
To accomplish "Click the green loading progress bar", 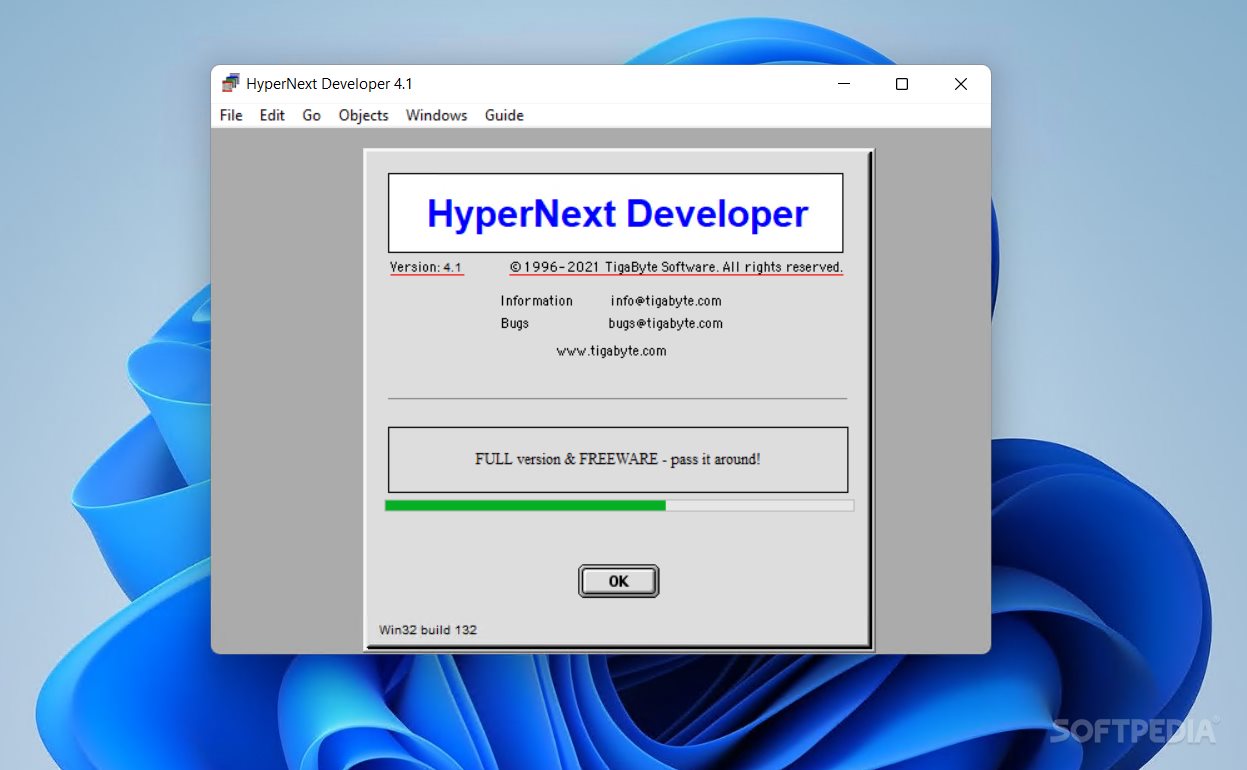I will [x=619, y=506].
